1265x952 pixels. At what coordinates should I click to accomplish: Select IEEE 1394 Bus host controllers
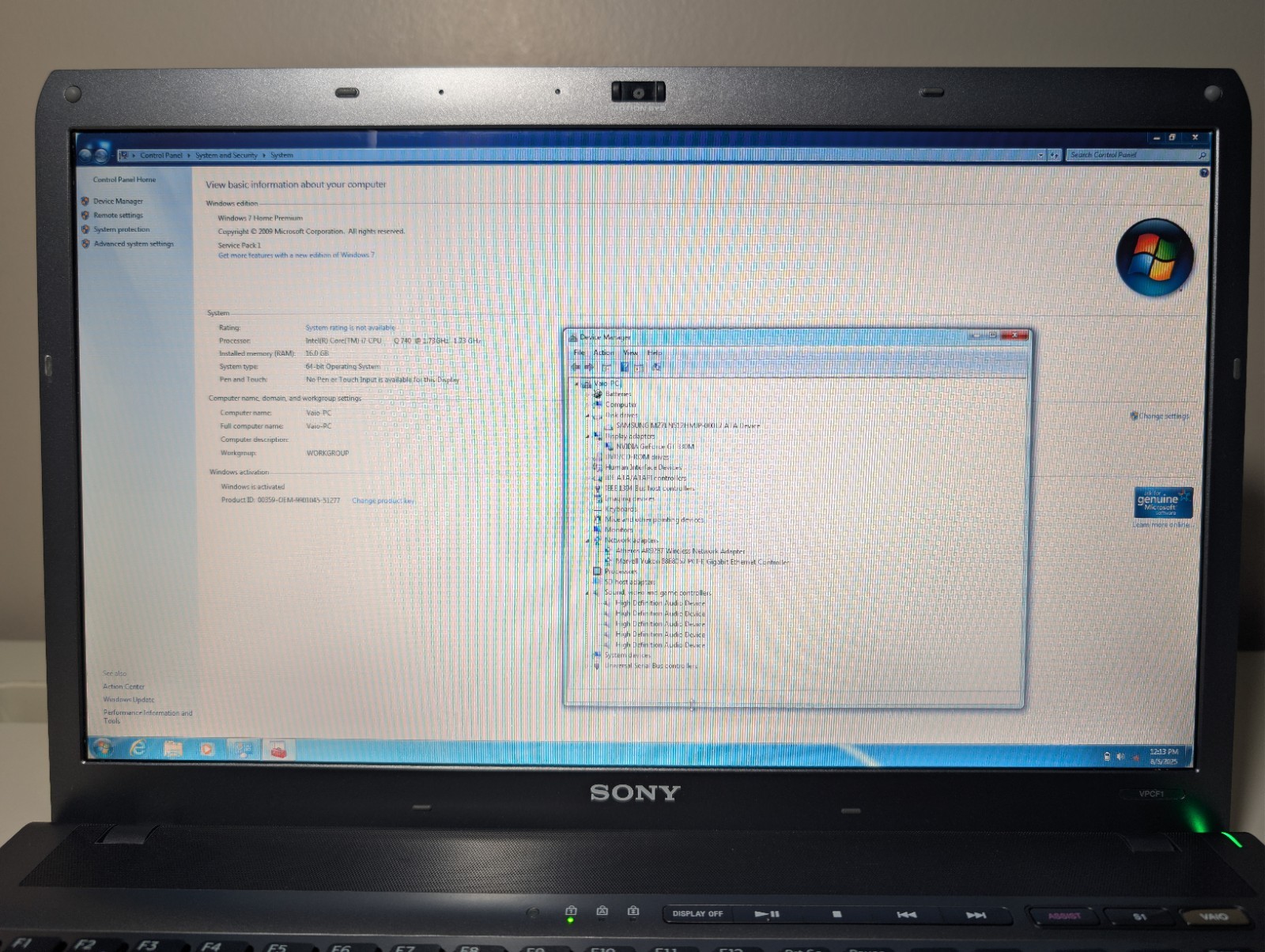coord(649,489)
